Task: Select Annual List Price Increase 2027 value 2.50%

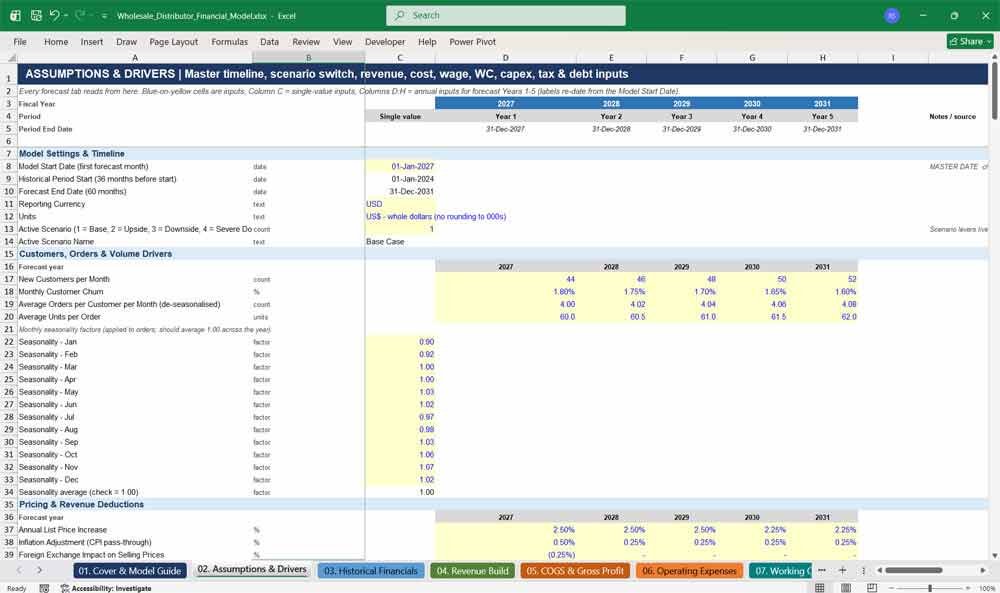Action: tap(506, 530)
